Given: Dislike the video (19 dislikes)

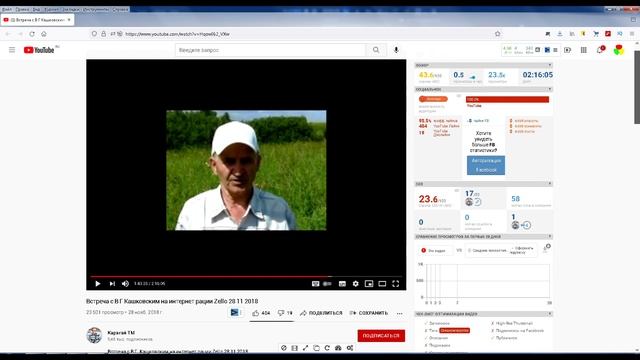Looking at the screenshot, I should 285,313.
